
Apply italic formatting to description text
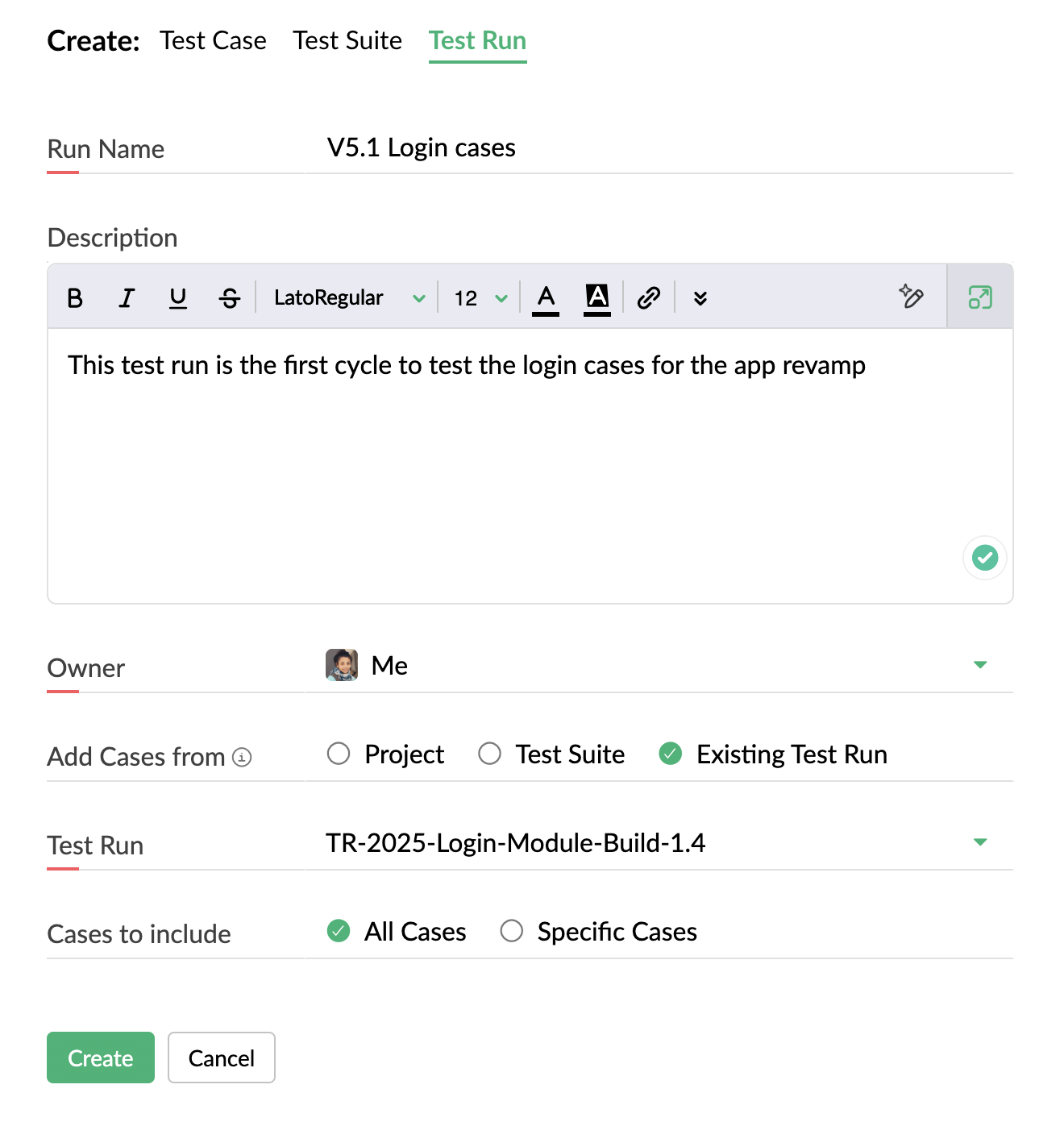(x=127, y=298)
